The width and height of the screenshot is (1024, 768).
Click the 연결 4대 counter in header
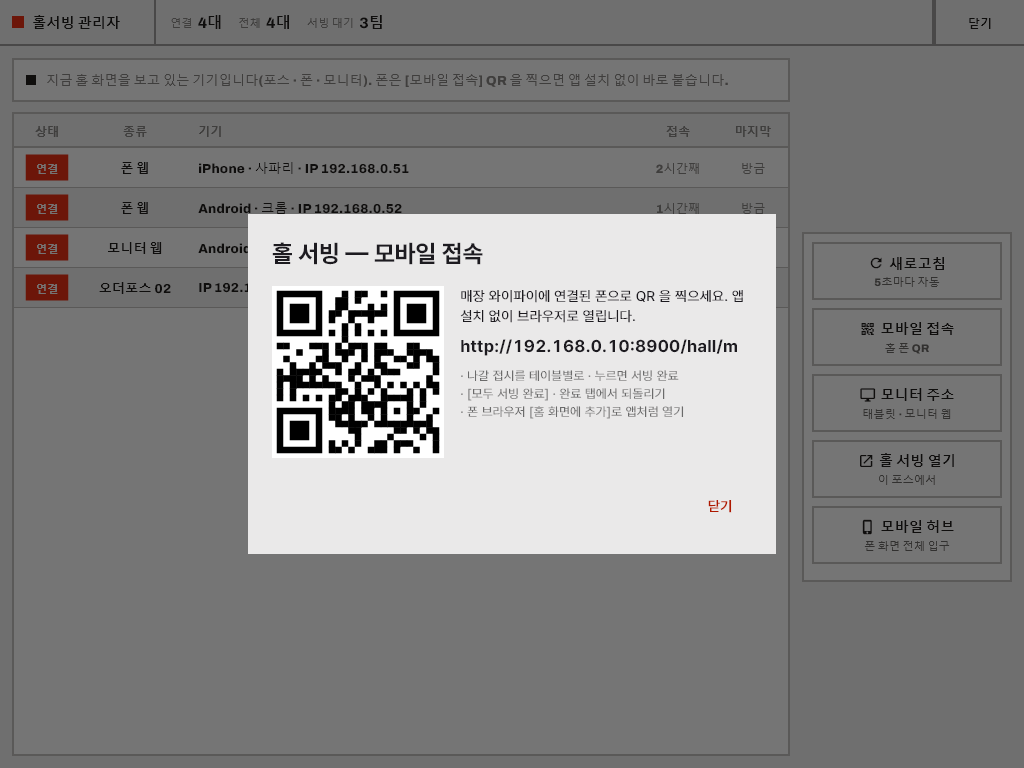point(196,22)
